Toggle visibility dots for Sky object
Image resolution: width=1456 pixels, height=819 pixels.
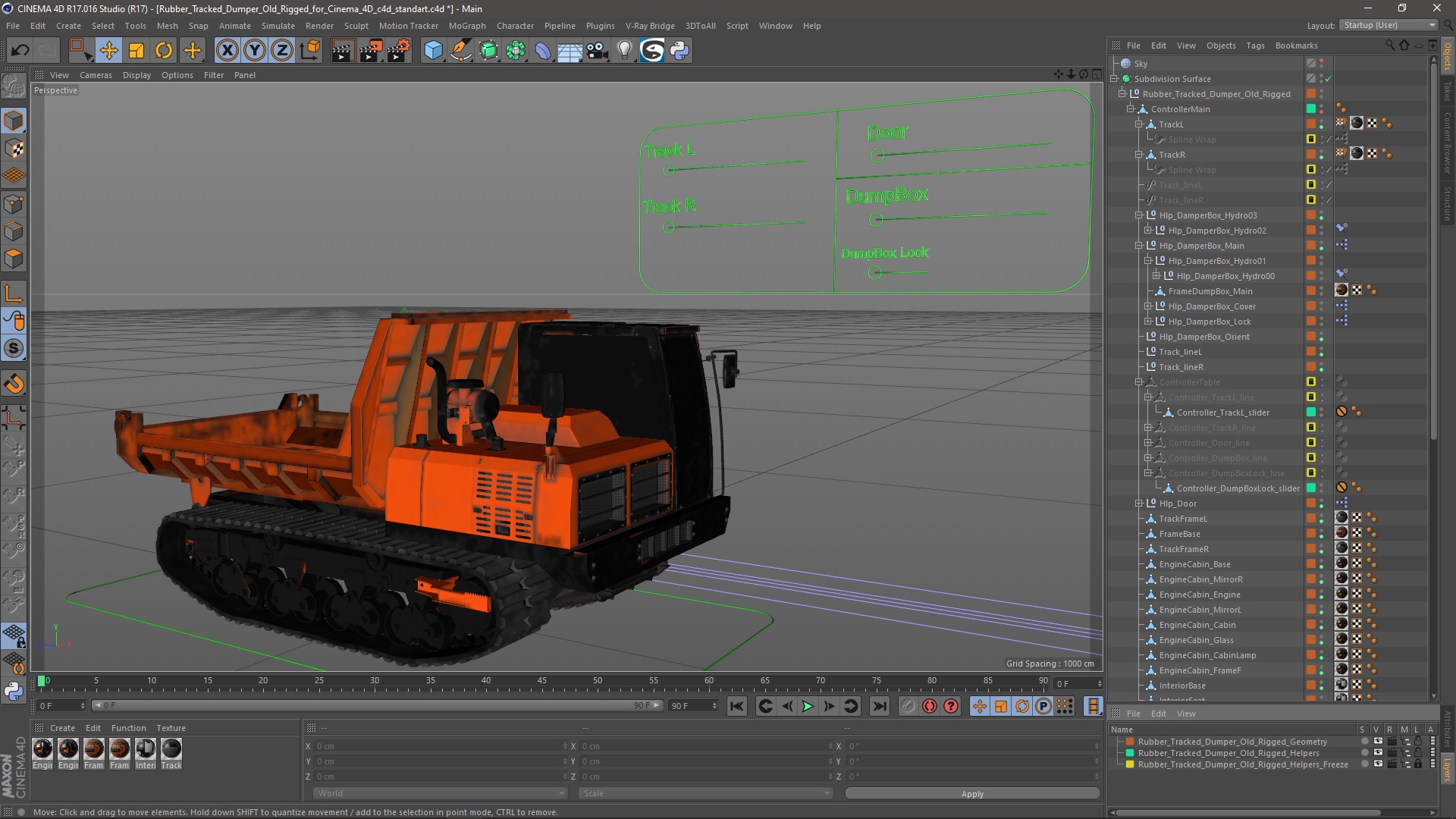coord(1322,64)
